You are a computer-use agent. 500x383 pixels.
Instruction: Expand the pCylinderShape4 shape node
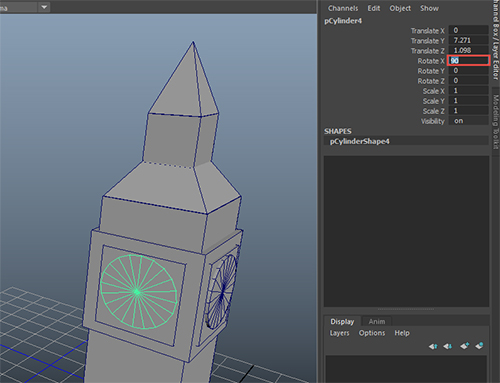(x=359, y=141)
